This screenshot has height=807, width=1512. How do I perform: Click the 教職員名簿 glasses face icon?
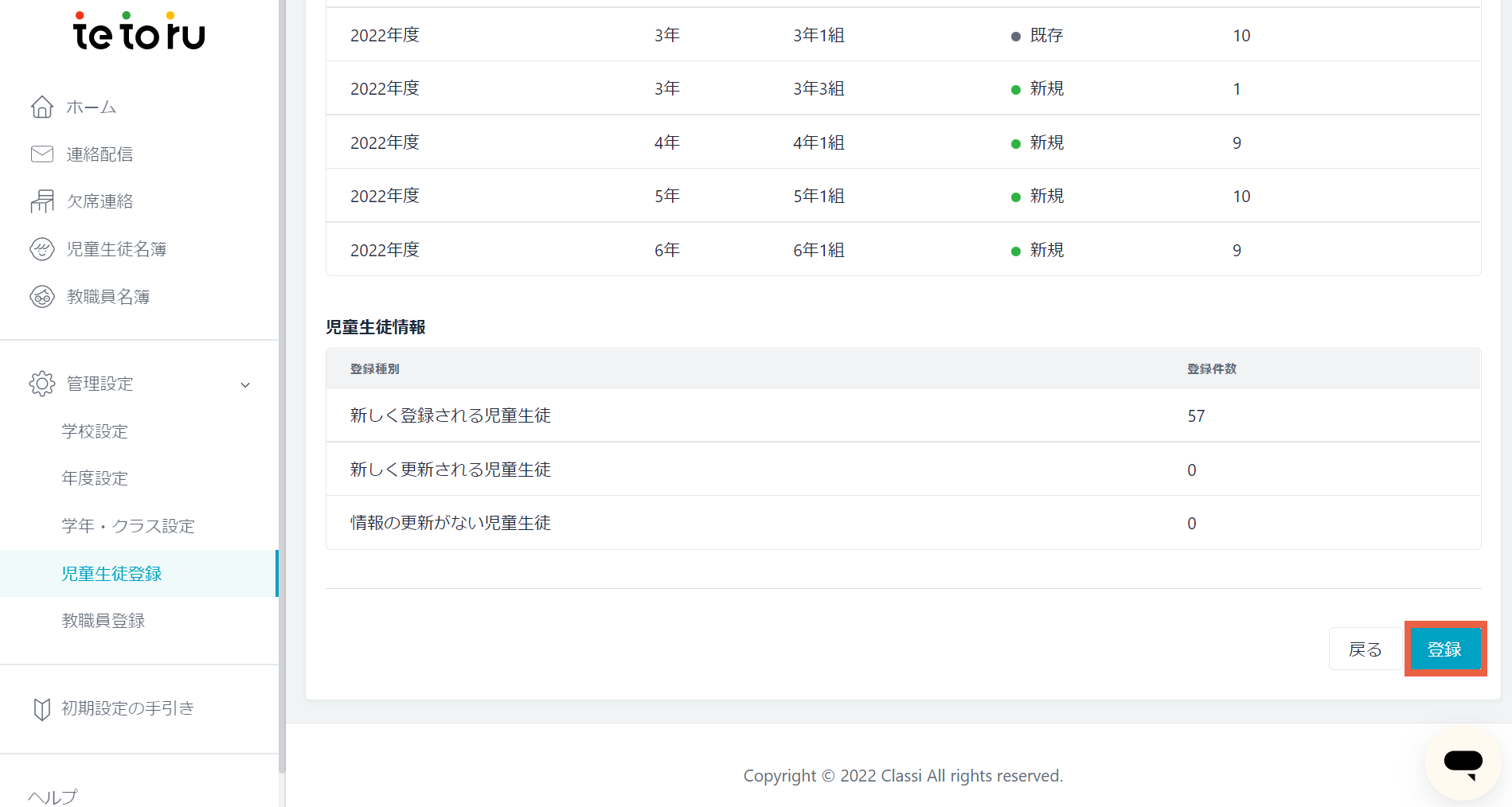point(42,297)
